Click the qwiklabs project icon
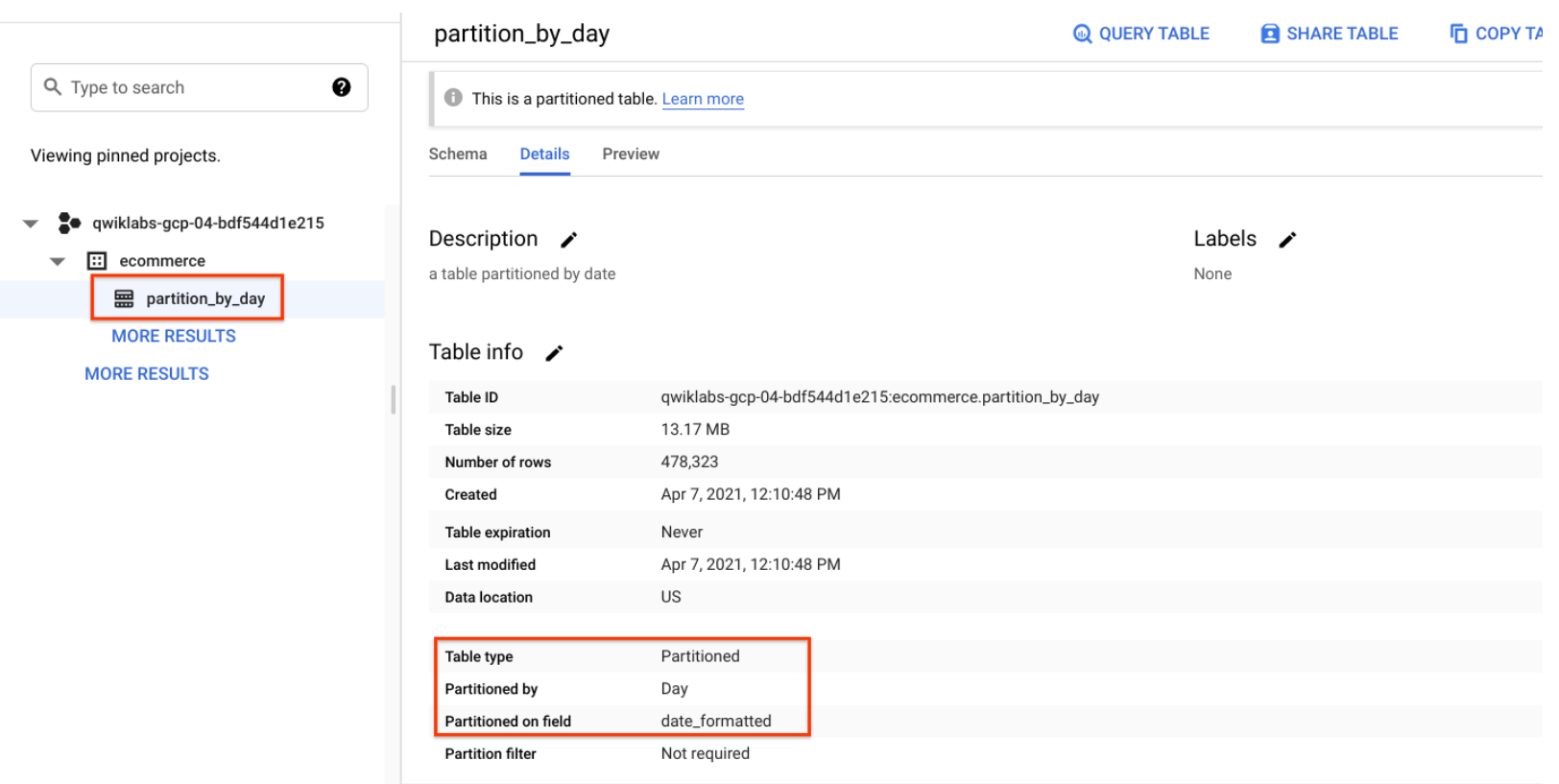1559x784 pixels. pos(69,223)
